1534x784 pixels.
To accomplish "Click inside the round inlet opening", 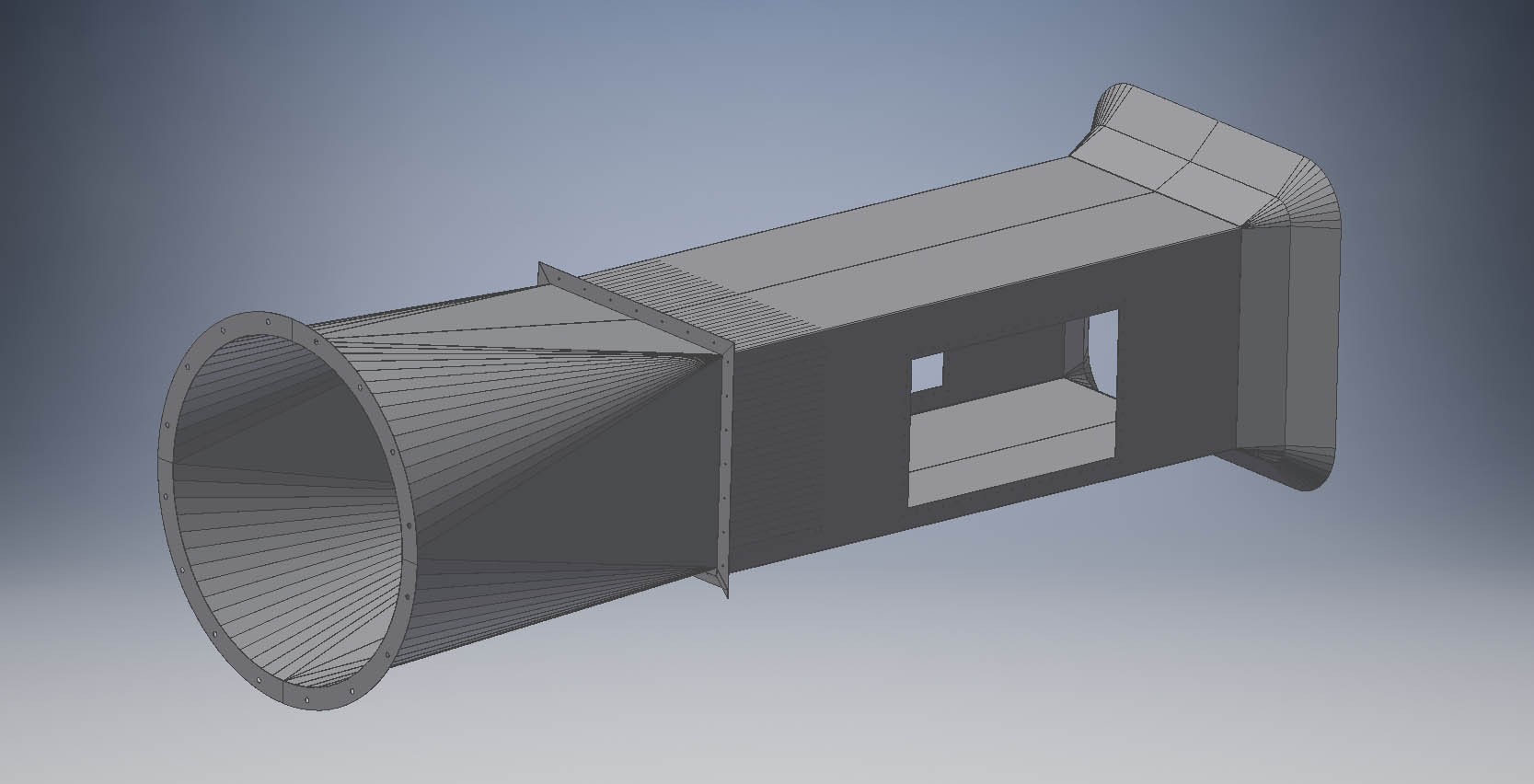I will [276, 497].
